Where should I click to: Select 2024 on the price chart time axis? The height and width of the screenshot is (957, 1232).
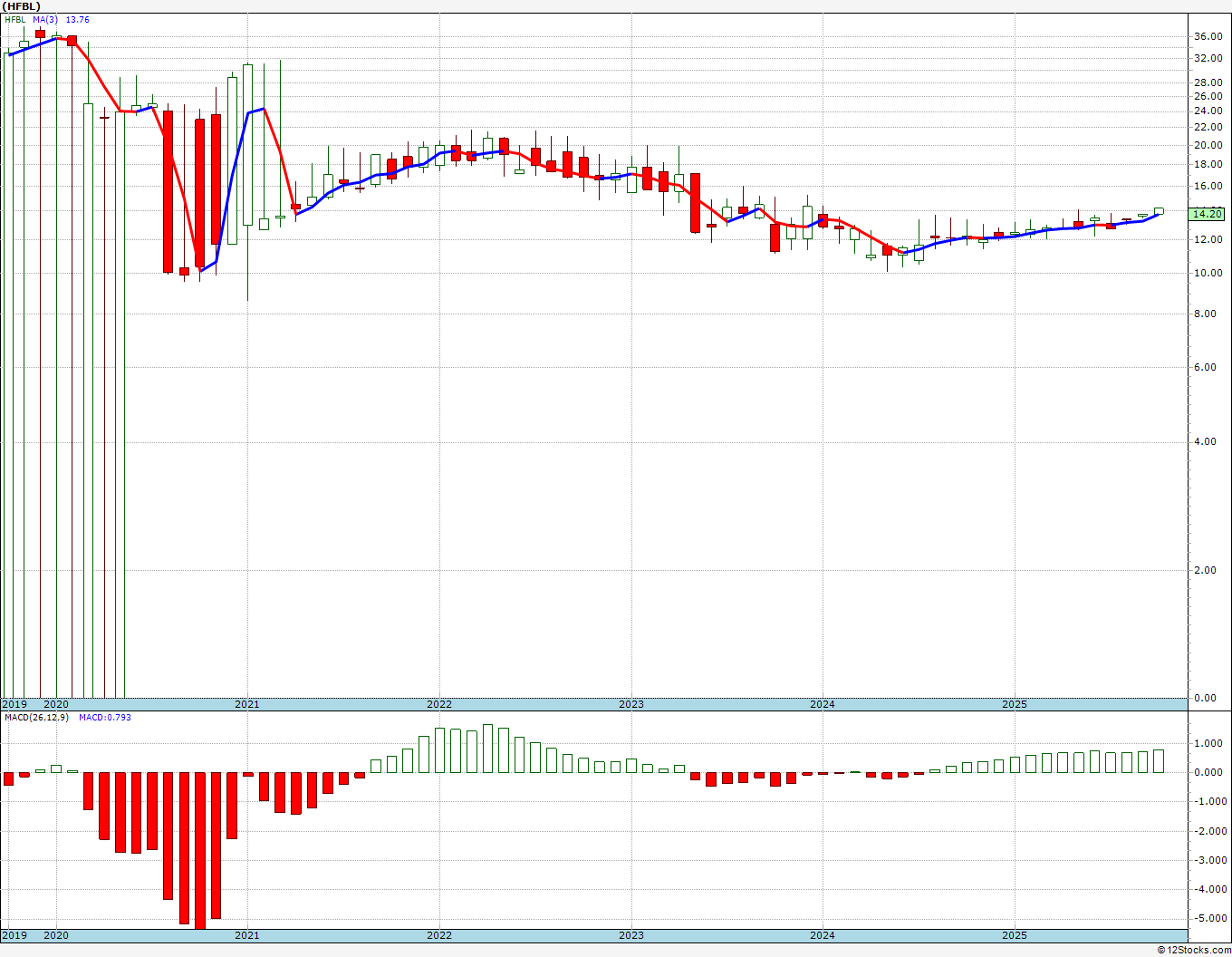tap(823, 704)
